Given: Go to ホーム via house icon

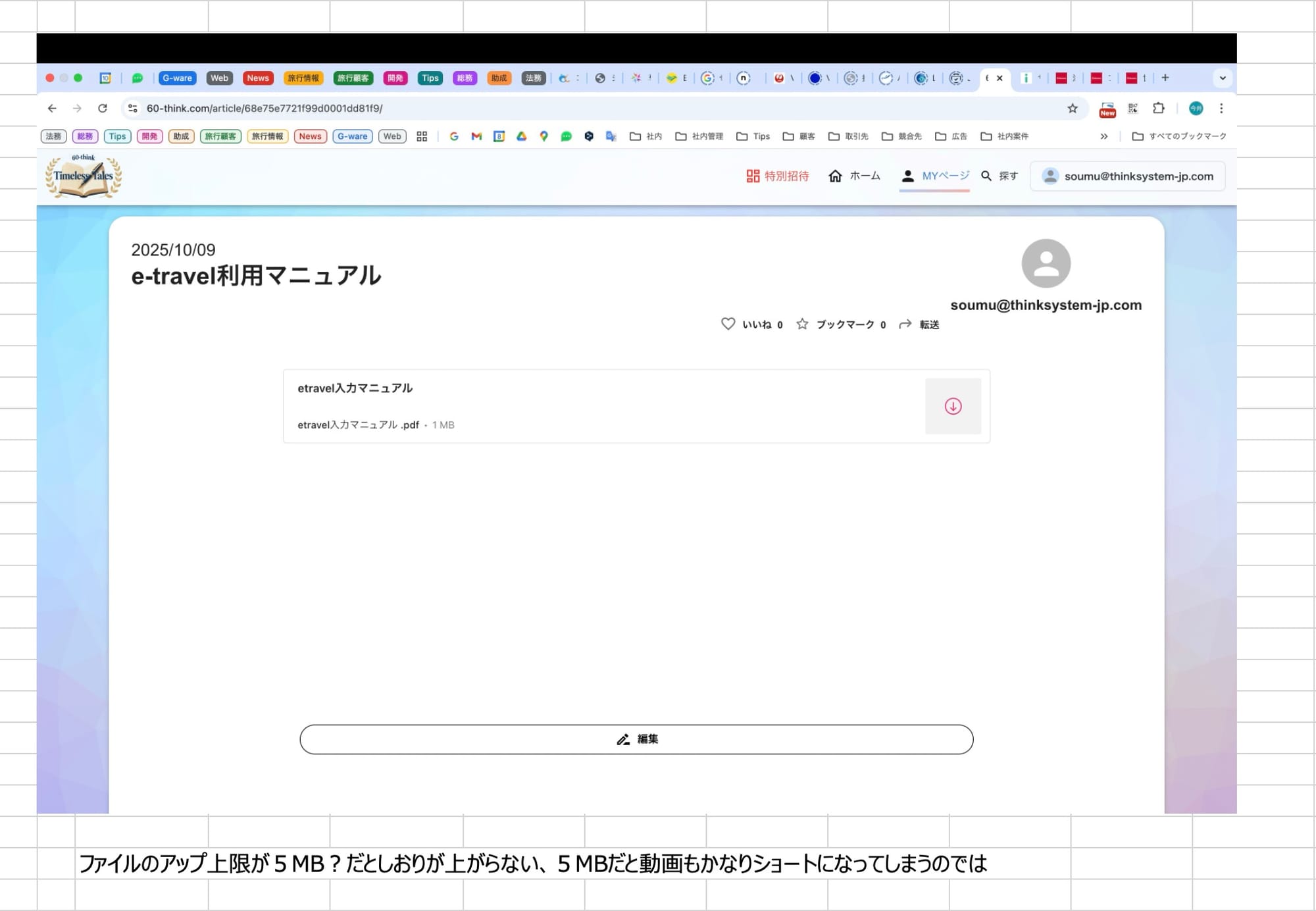Looking at the screenshot, I should click(835, 176).
